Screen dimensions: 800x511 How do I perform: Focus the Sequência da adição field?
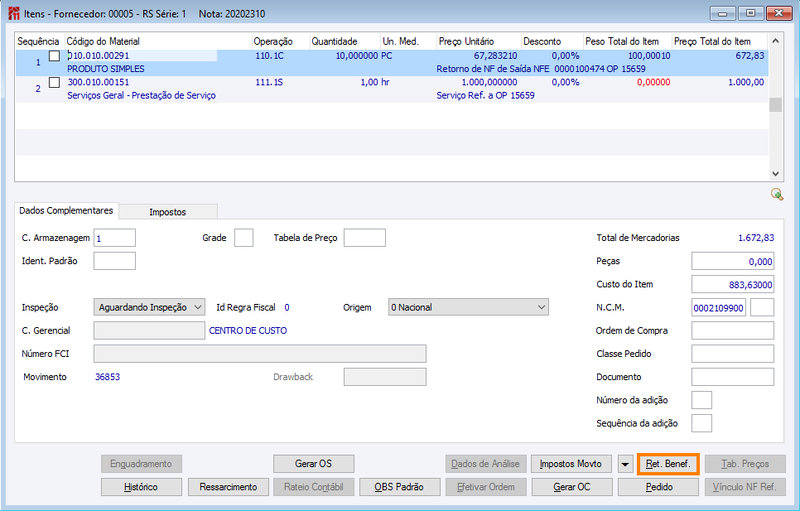point(702,423)
